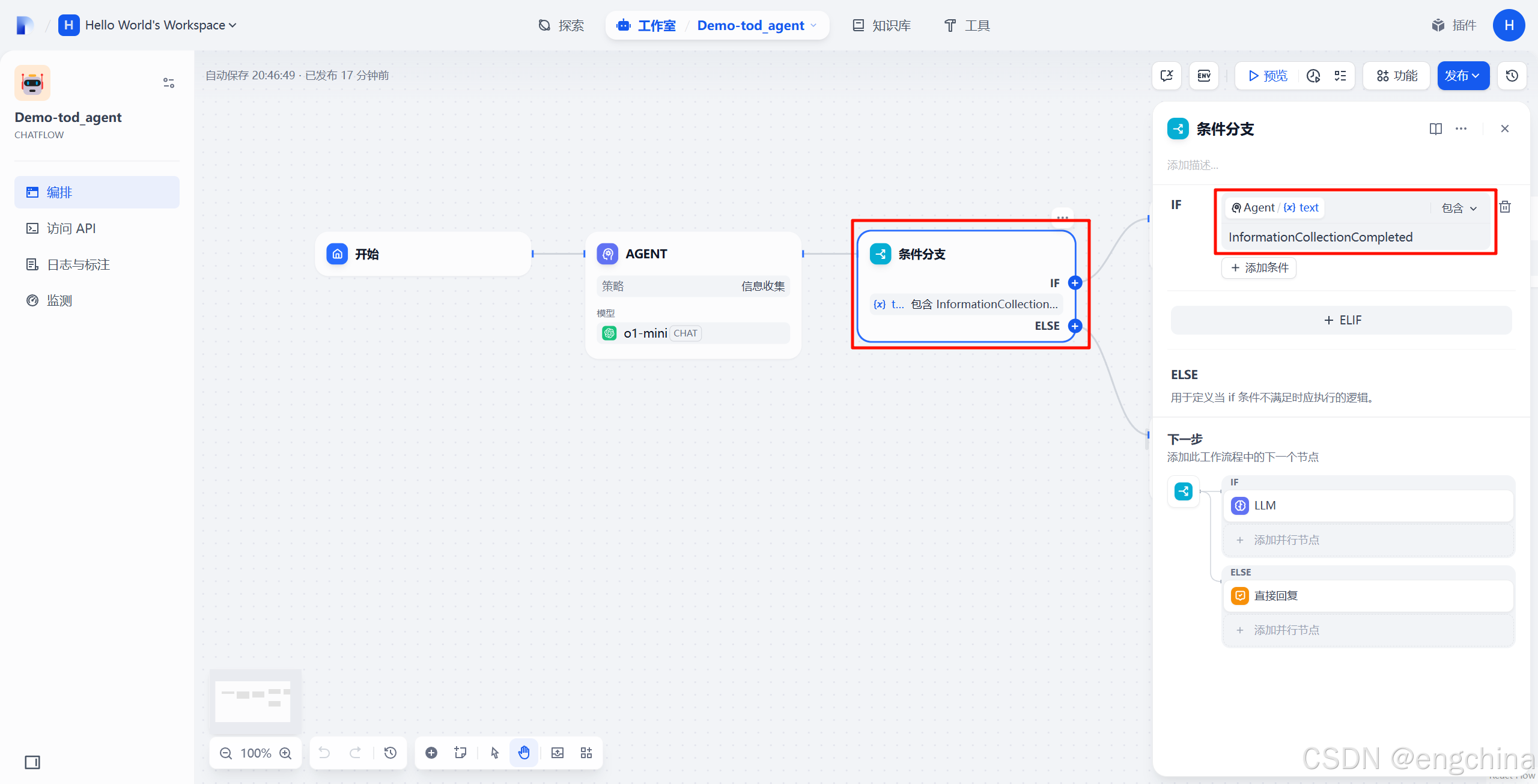This screenshot has height=784, width=1538.
Task: Expand the 发布 publish dropdown
Action: [x=1463, y=76]
